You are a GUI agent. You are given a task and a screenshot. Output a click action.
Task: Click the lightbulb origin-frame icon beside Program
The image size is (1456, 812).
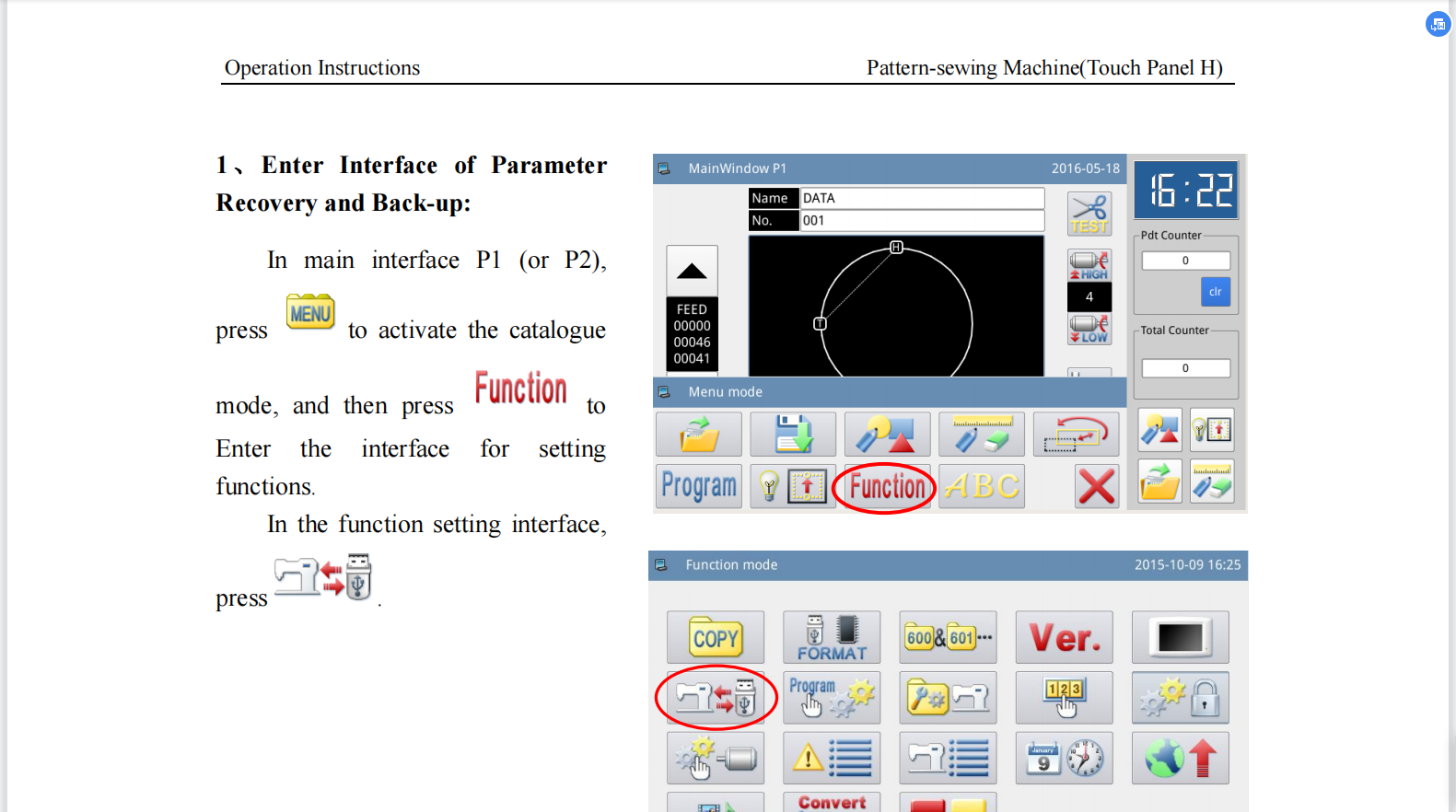793,486
